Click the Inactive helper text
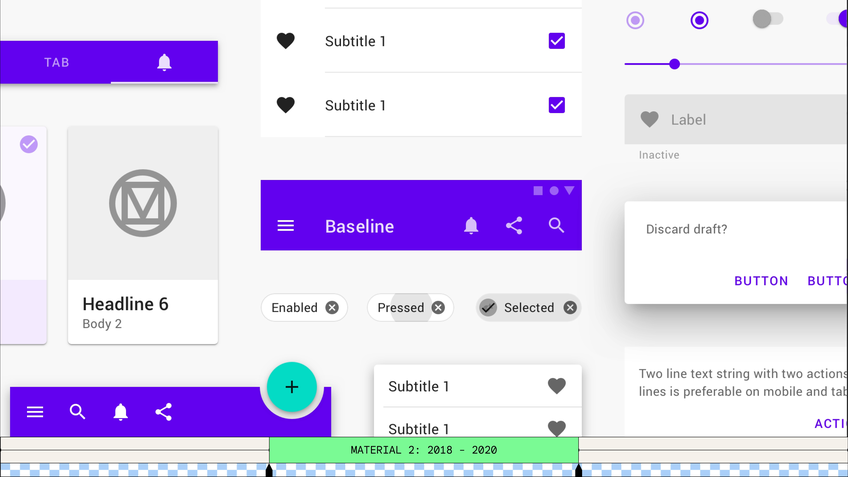 [659, 155]
